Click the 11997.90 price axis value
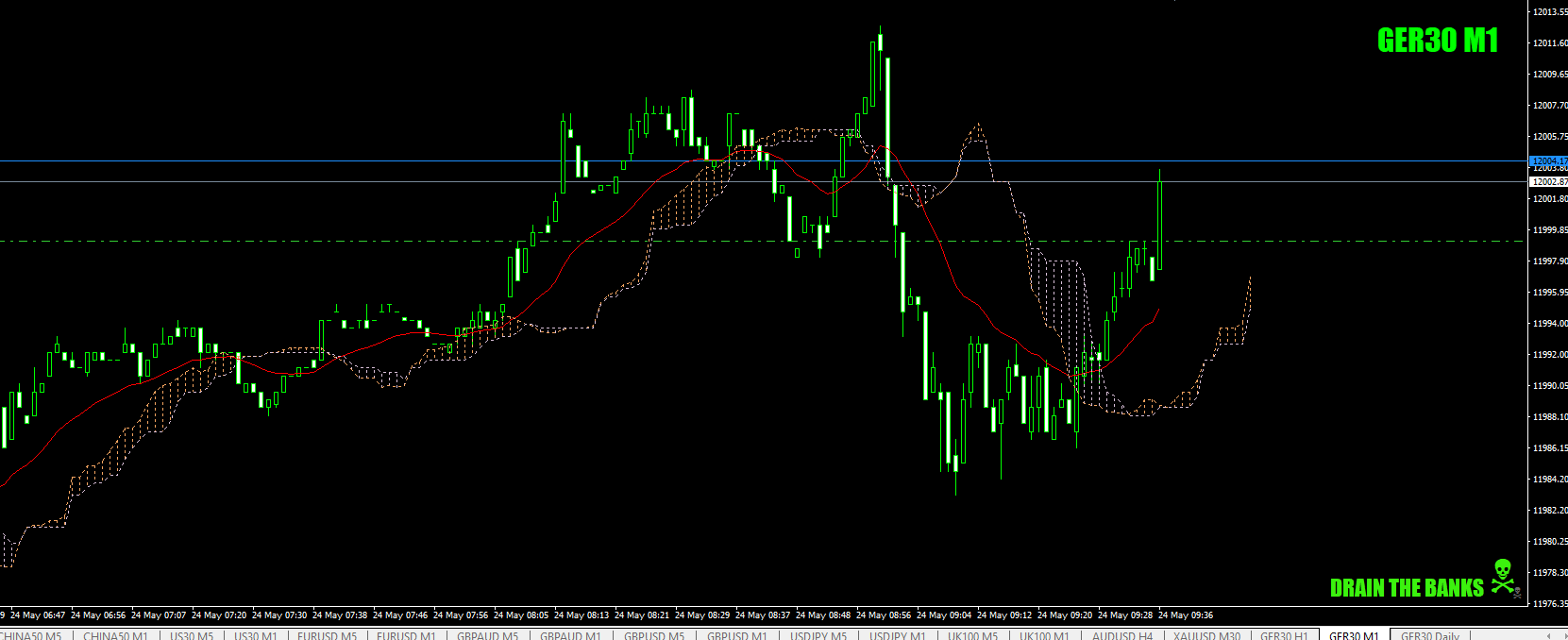The height and width of the screenshot is (640, 1568). (1550, 261)
